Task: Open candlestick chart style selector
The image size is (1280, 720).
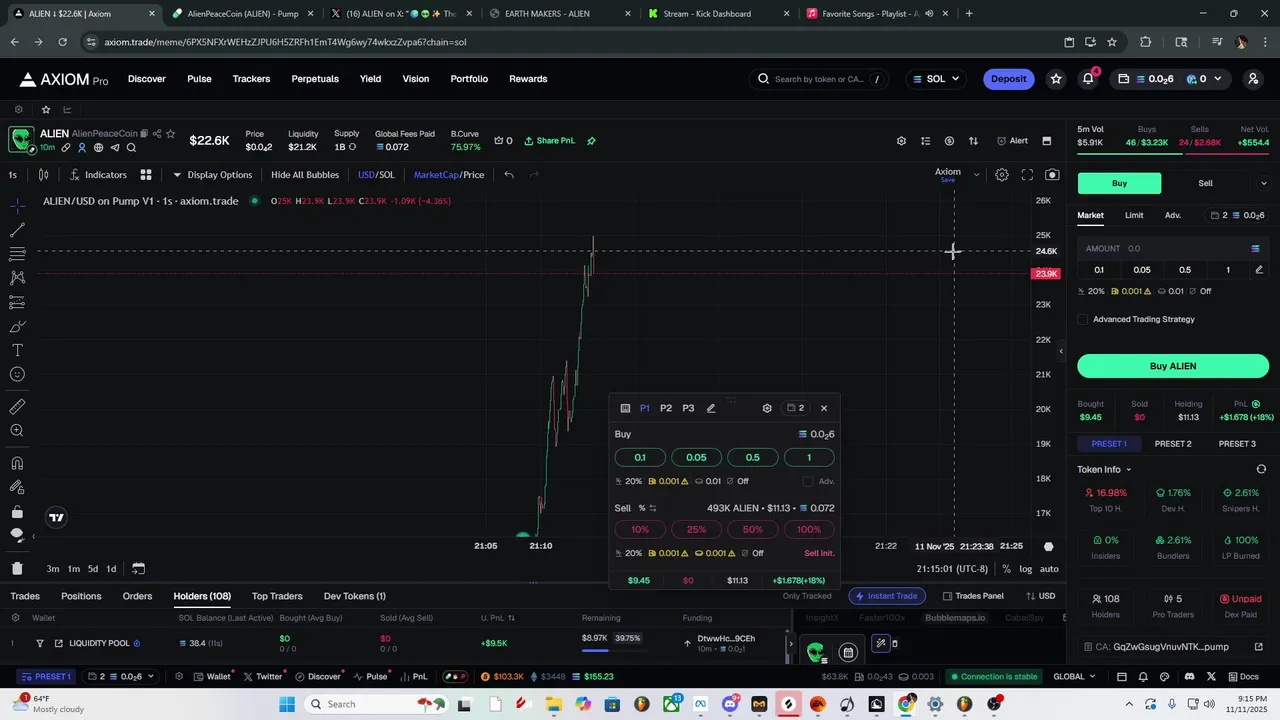Action: pos(43,175)
